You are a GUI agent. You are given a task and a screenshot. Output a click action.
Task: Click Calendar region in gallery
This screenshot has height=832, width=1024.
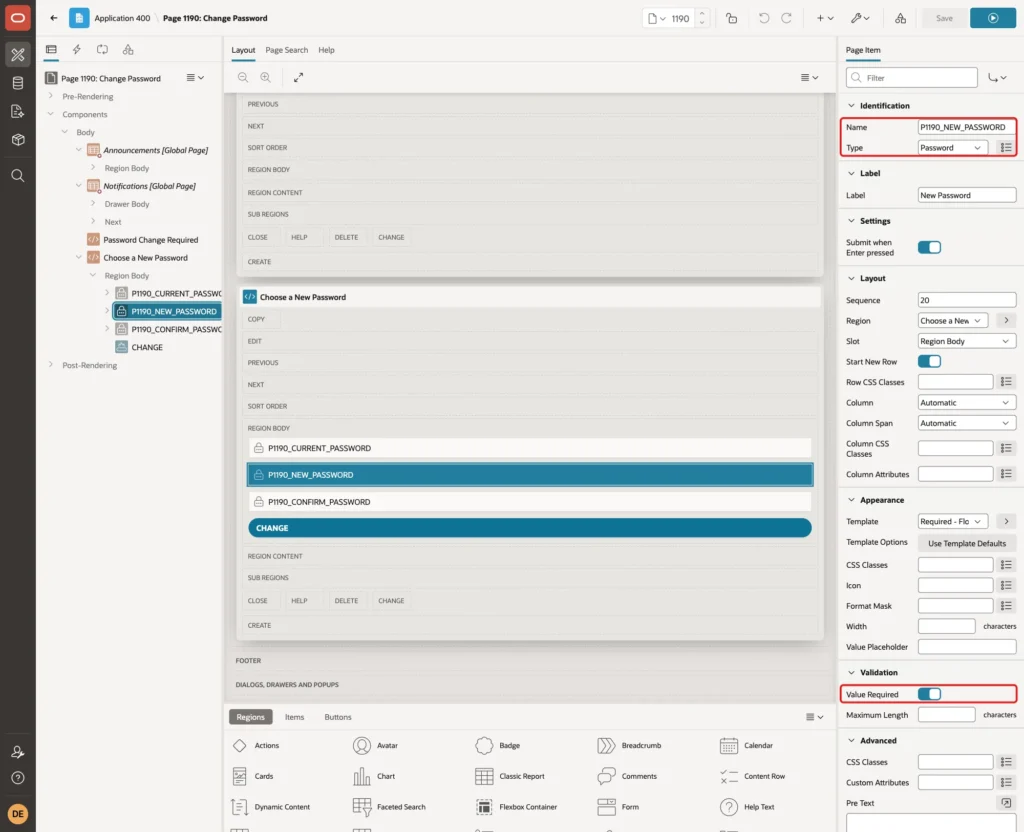pos(748,745)
